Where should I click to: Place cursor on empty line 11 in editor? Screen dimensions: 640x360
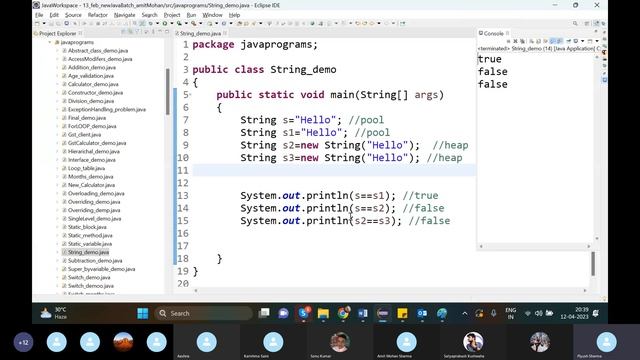(x=334, y=170)
